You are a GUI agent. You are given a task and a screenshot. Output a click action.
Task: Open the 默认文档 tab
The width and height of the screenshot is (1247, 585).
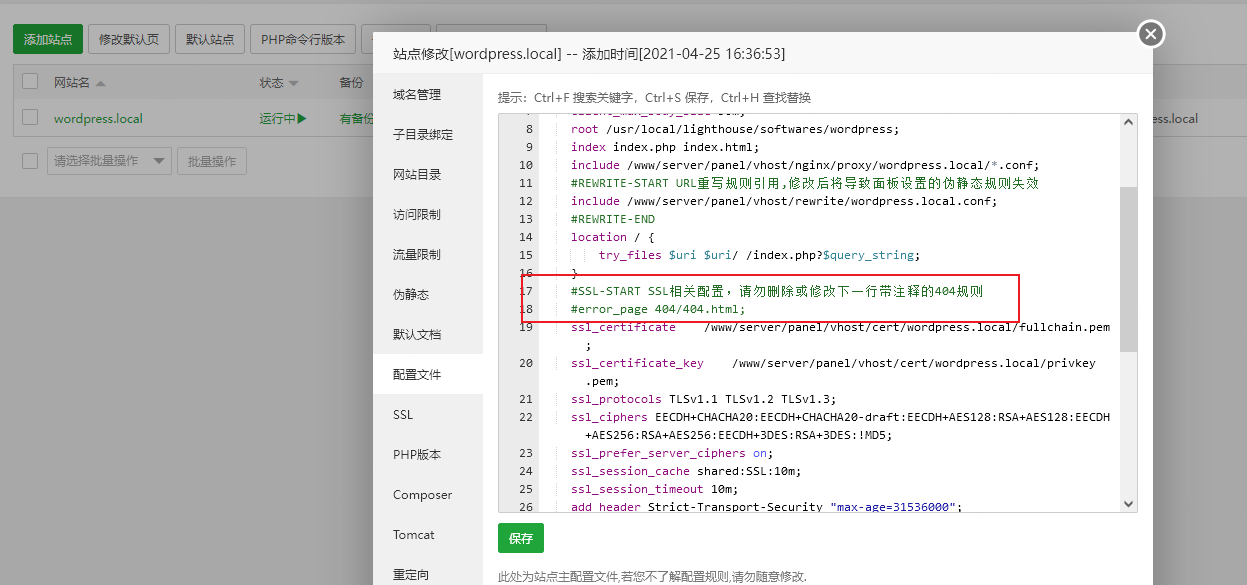pyautogui.click(x=428, y=334)
